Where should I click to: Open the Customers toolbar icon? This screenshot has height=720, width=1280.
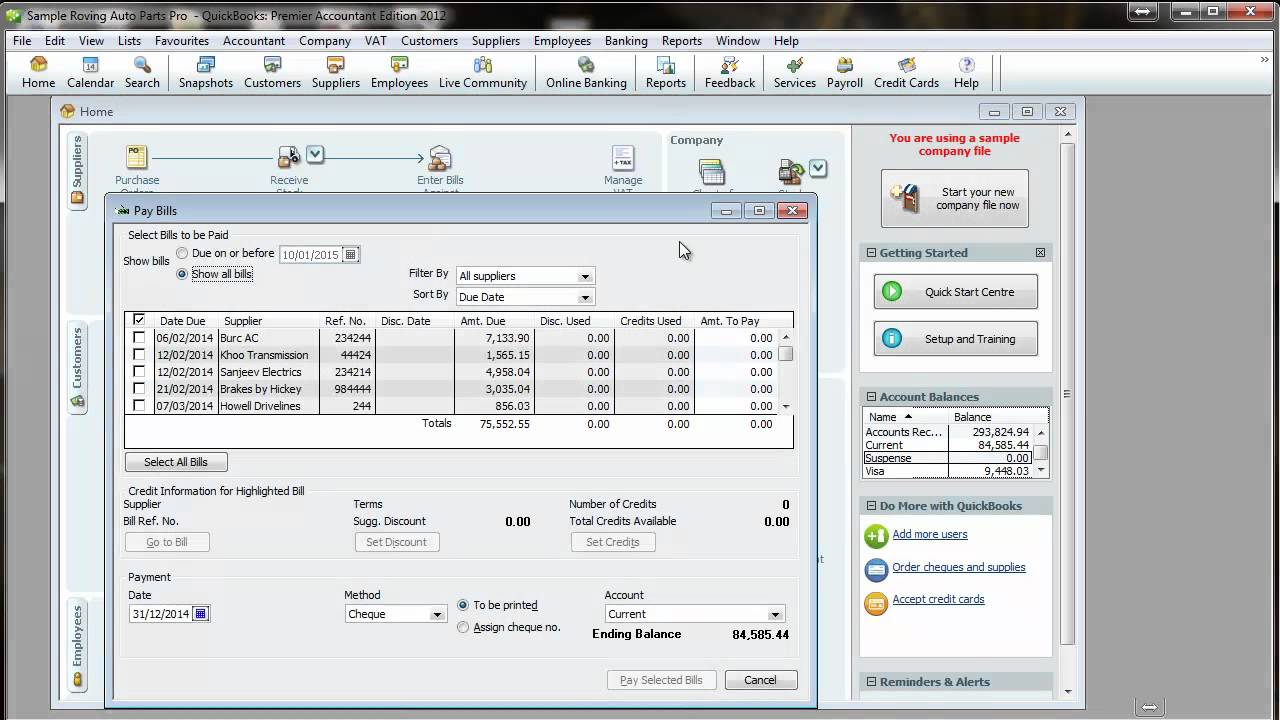click(272, 73)
